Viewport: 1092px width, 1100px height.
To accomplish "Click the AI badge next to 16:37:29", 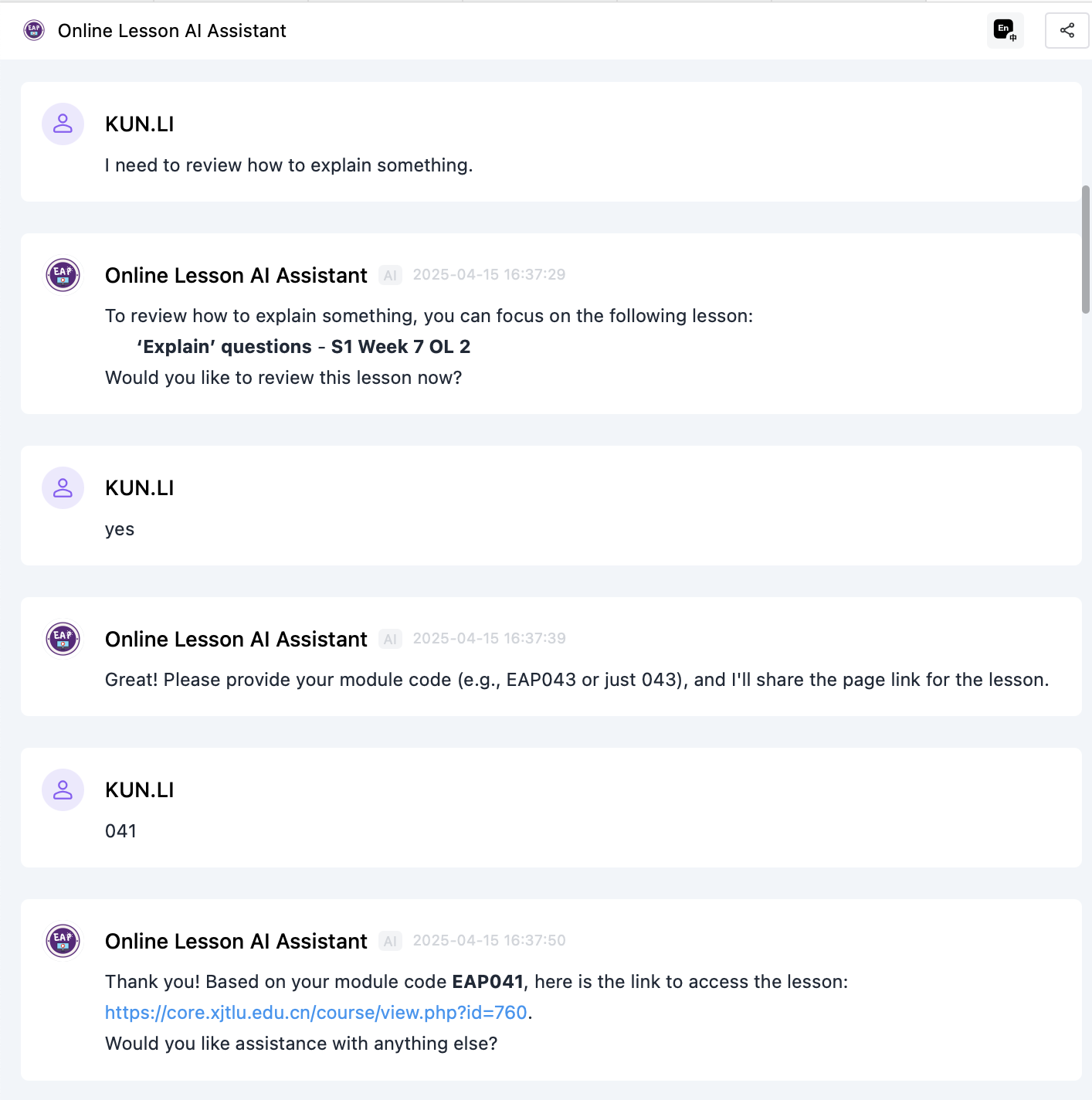I will click(390, 276).
